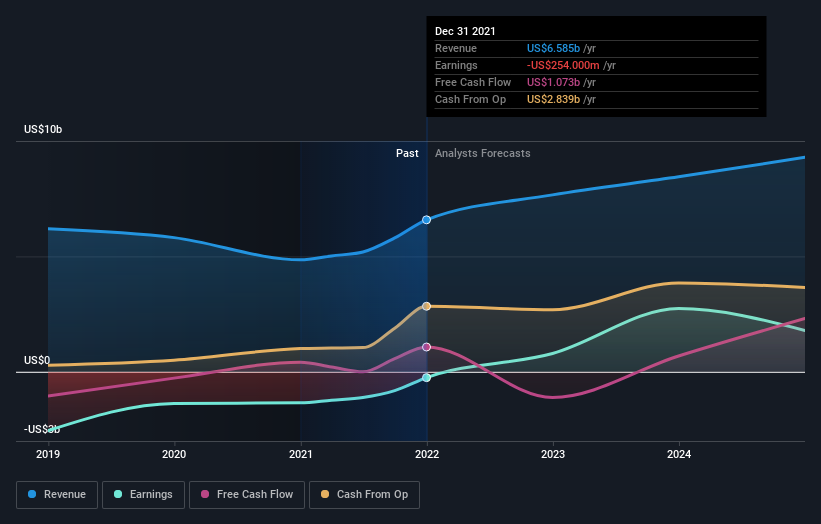Screen dimensions: 821x524
Task: Click the orange Cash From Op legend dot
Action: 325,494
